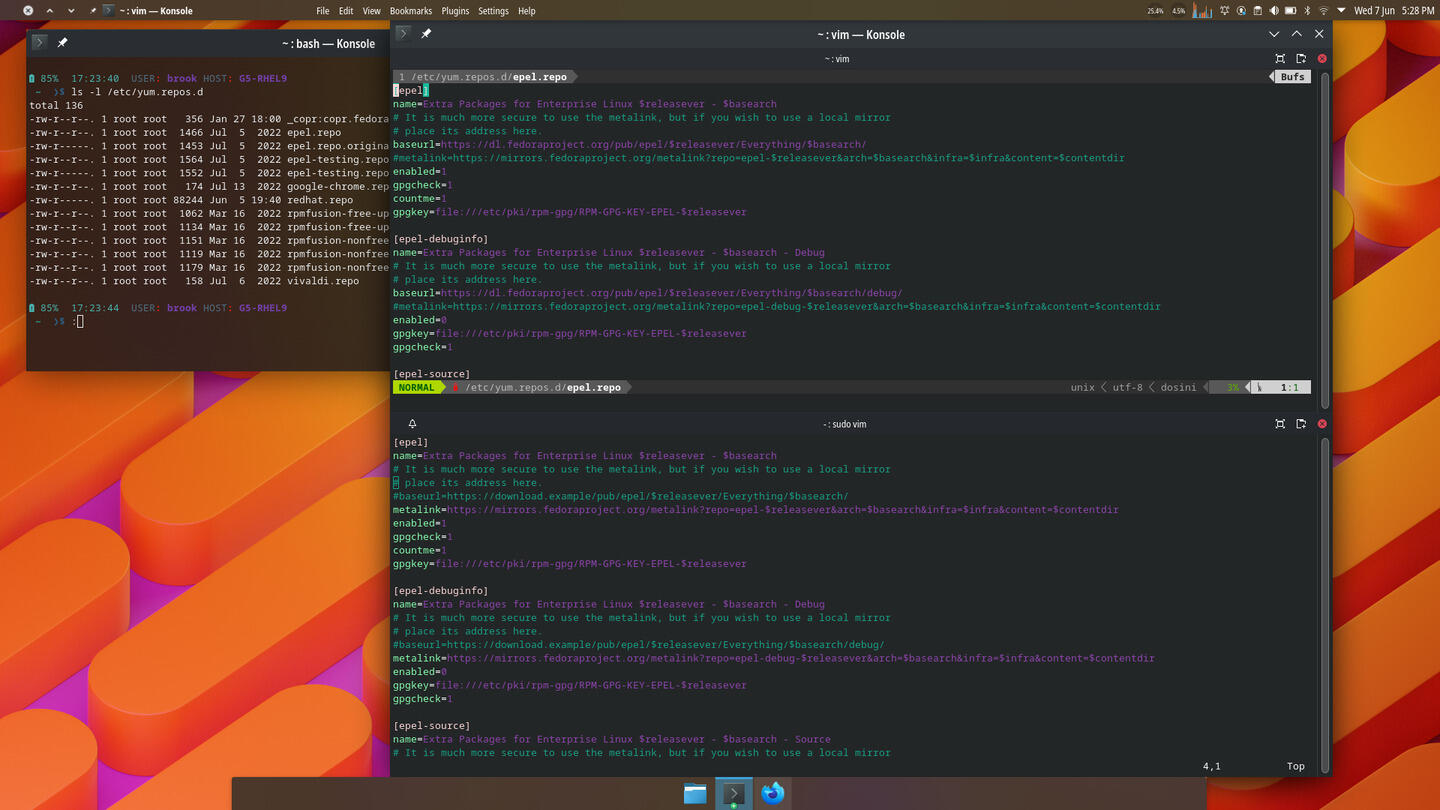Click baseurl dl.fedoraproject.org line under [epel]

(x=629, y=144)
